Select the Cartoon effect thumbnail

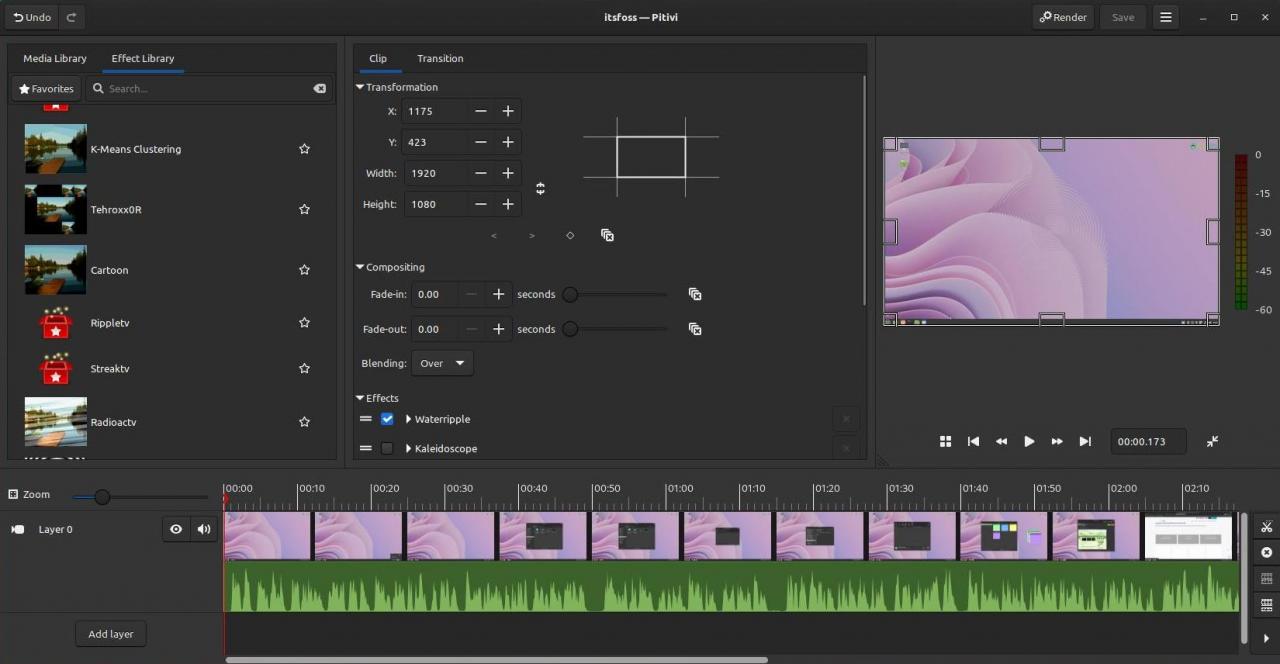pyautogui.click(x=56, y=270)
